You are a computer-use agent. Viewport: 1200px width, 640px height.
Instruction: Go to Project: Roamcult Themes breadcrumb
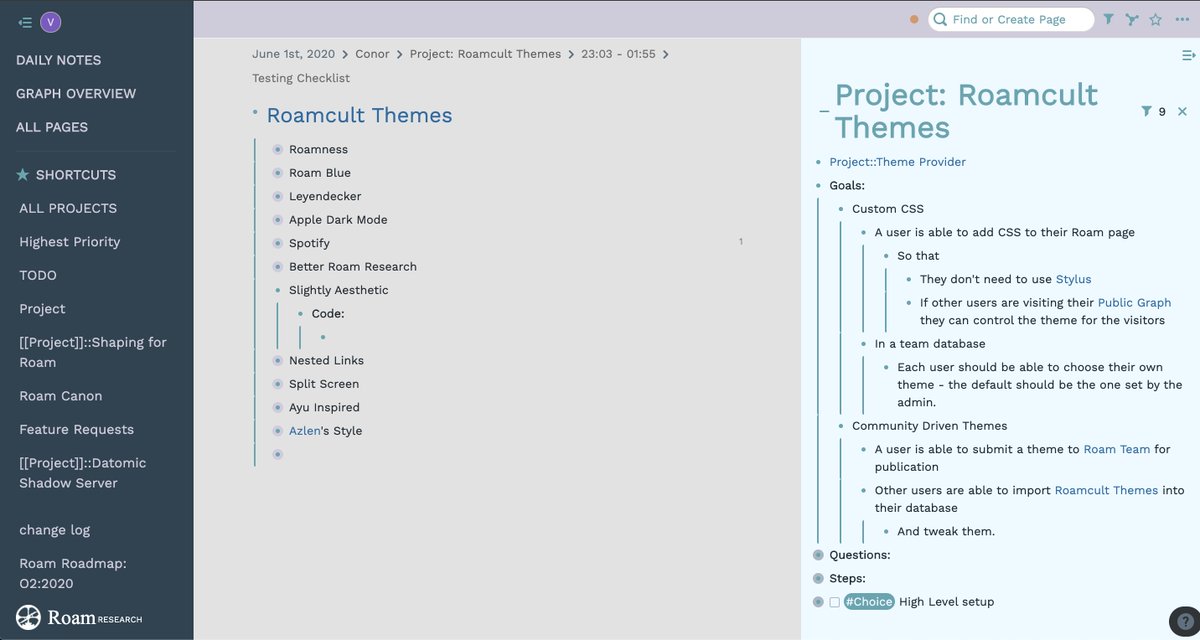point(485,54)
